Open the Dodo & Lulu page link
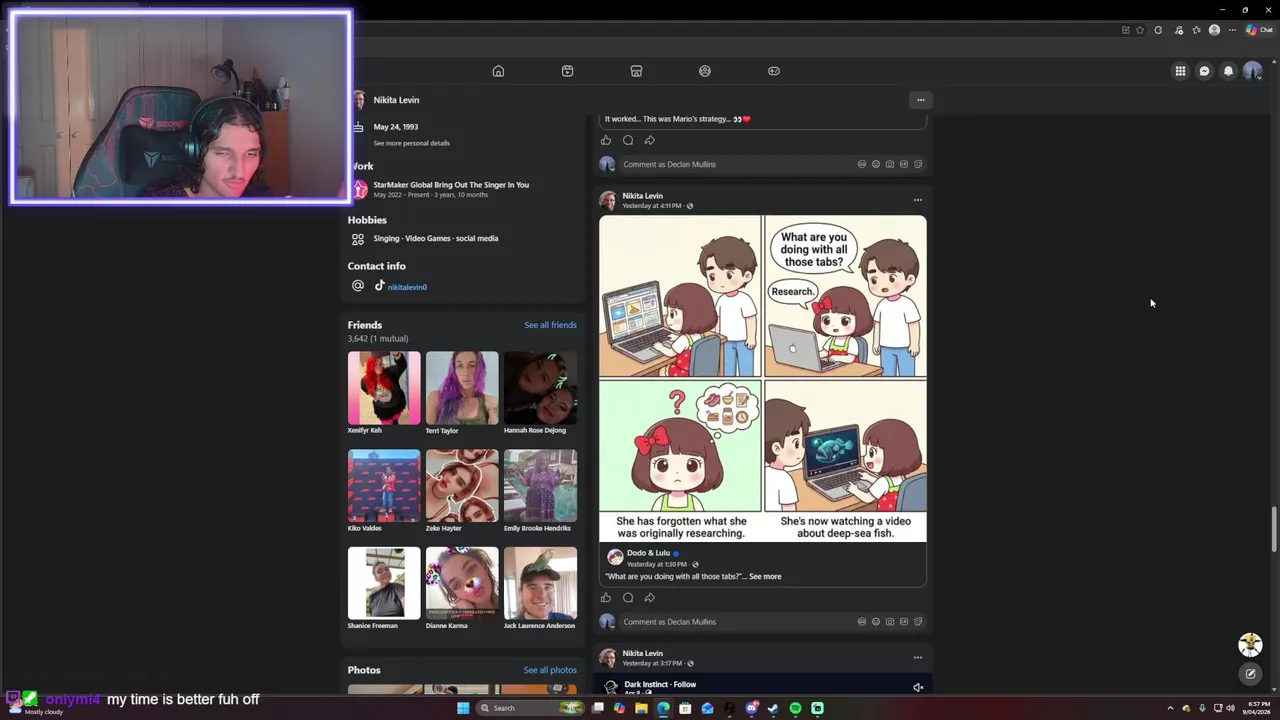Image resolution: width=1280 pixels, height=720 pixels. click(x=648, y=553)
